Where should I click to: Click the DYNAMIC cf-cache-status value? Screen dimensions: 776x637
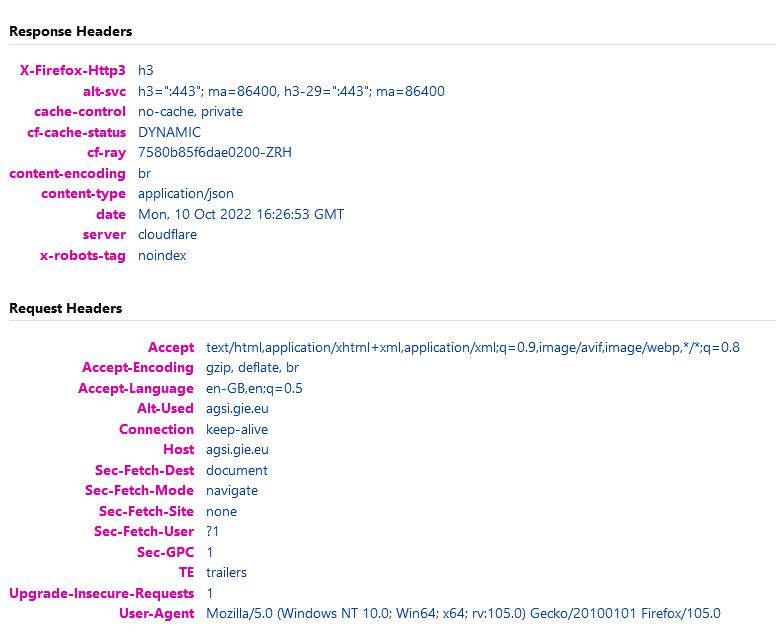point(169,132)
